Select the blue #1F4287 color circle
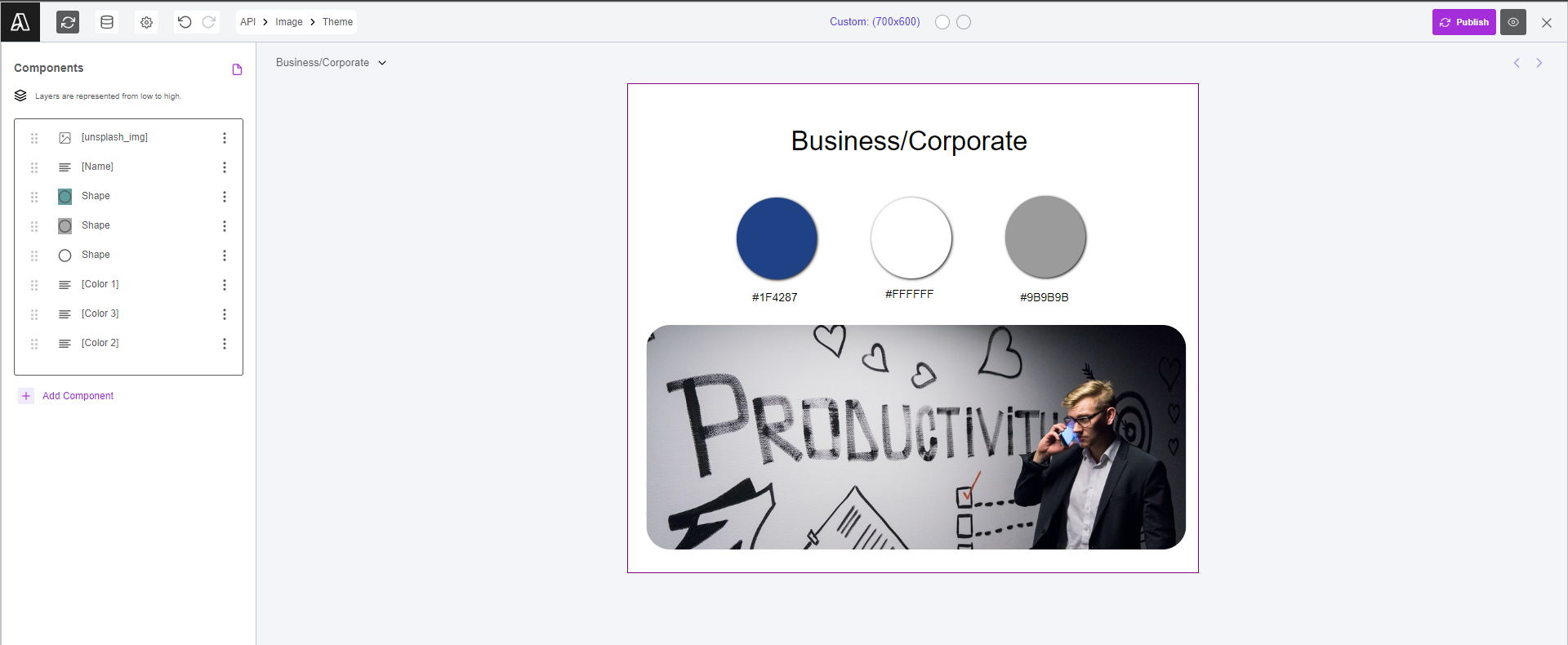The width and height of the screenshot is (1568, 645). 777,238
